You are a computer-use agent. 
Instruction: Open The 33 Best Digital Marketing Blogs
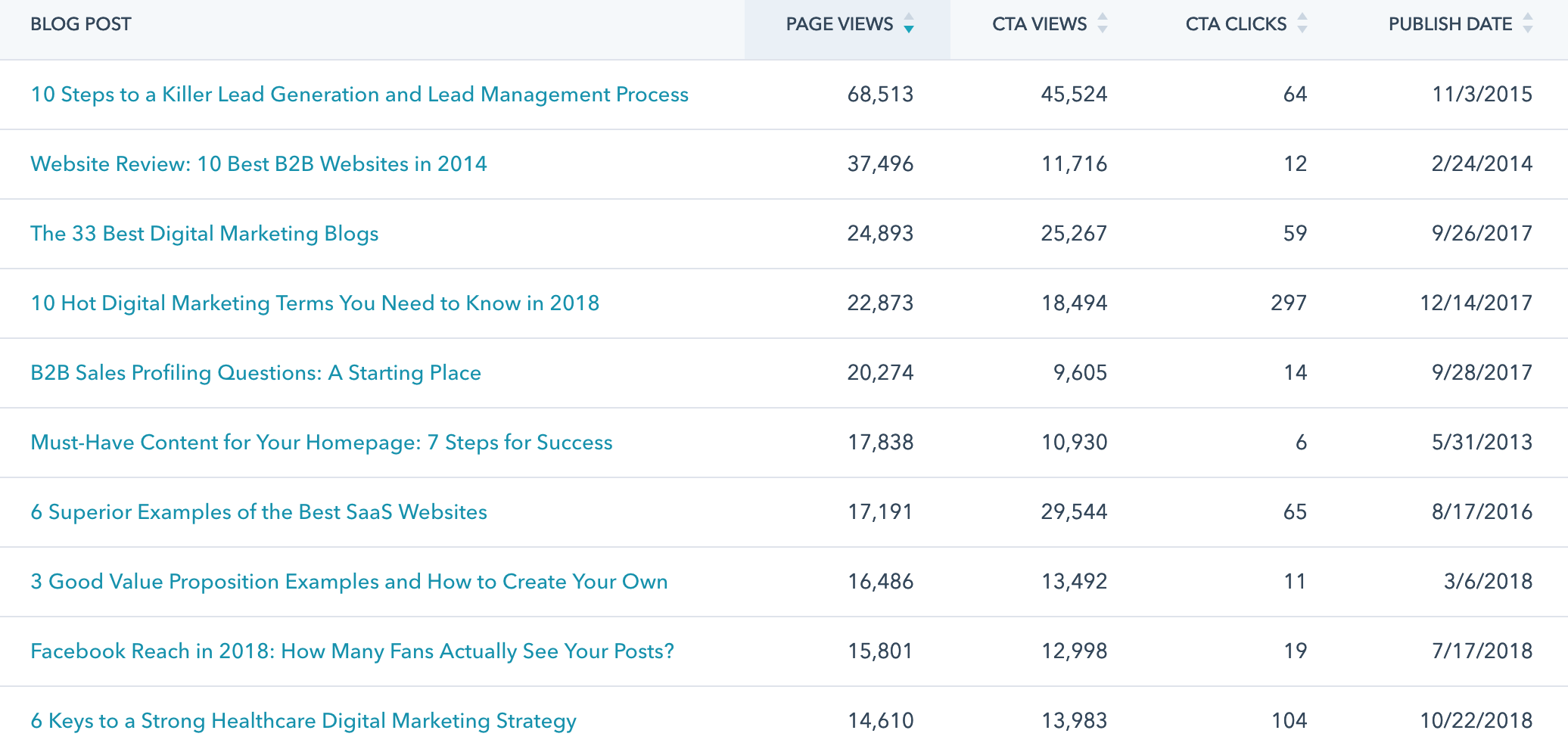(x=204, y=234)
